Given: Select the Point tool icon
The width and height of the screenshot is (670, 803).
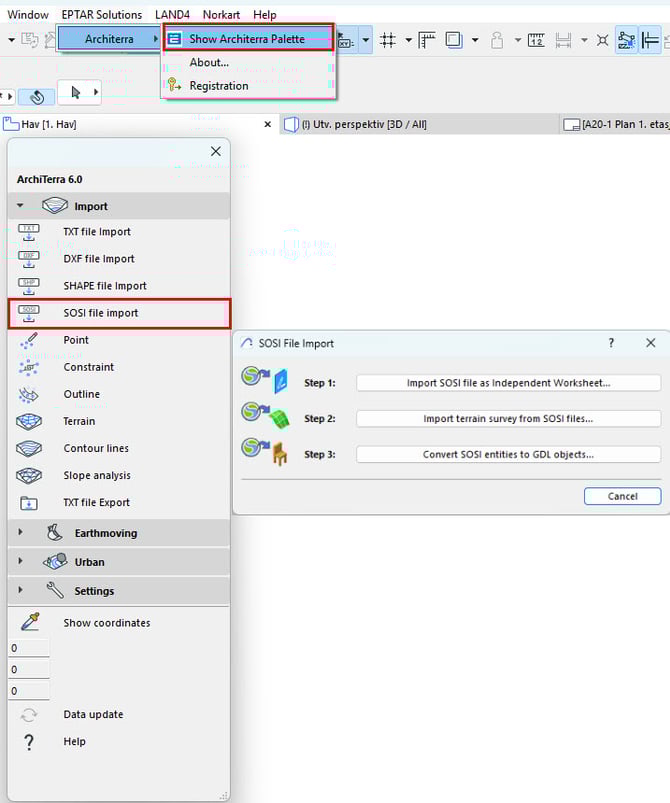Looking at the screenshot, I should click(x=29, y=340).
